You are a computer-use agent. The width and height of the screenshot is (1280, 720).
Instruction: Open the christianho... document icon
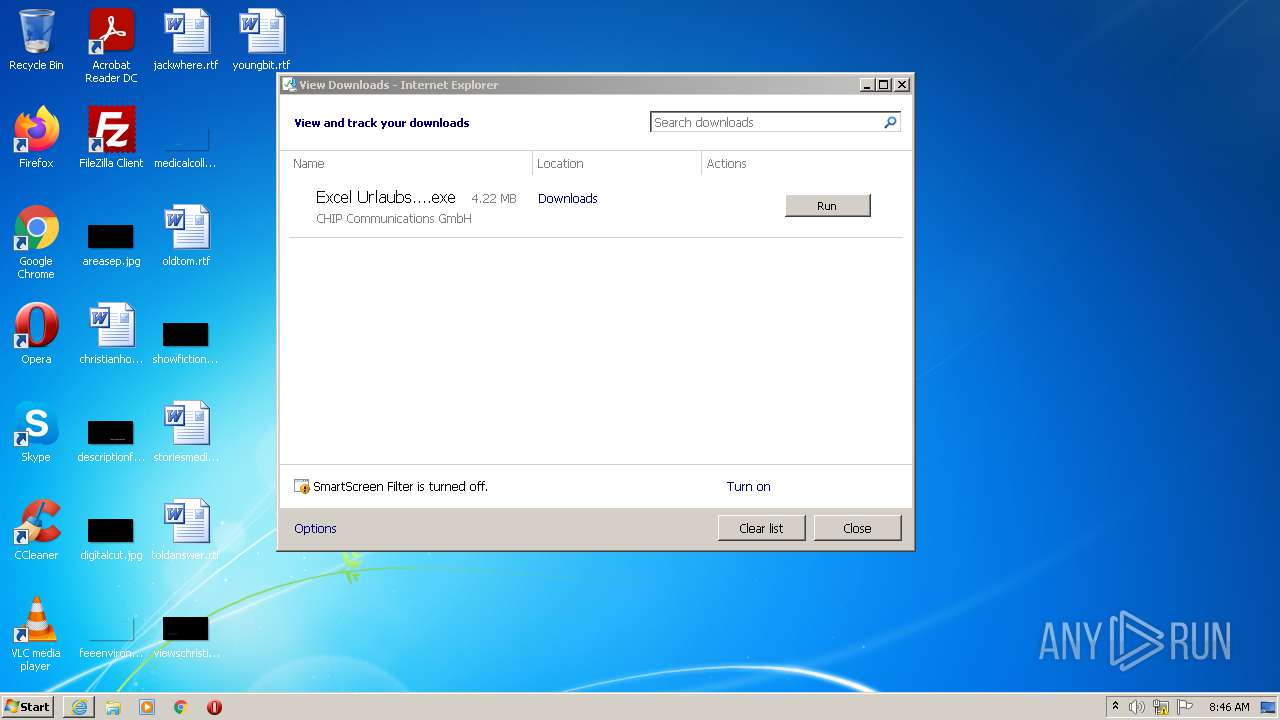(x=111, y=334)
